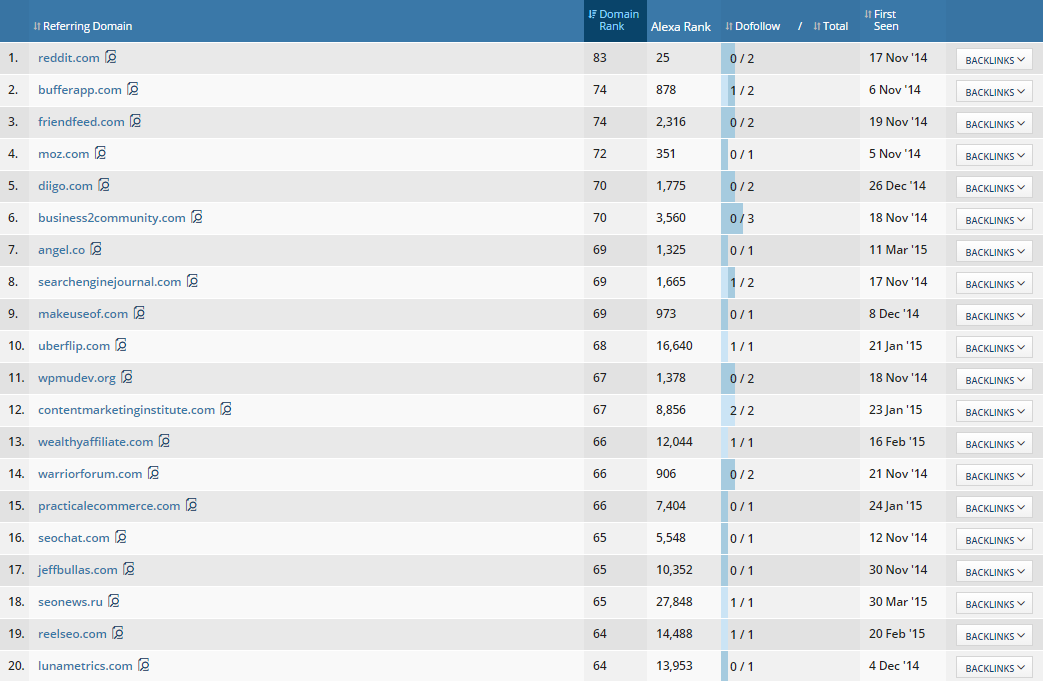This screenshot has height=681, width=1043.
Task: Open the search icon beside moz.com
Action: [100, 153]
